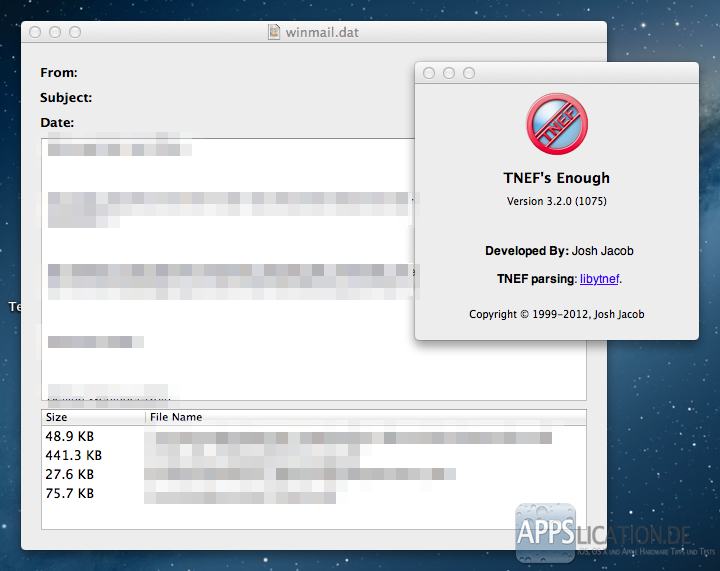
Task: Close the About TNEF's Enough window
Action: [x=429, y=73]
